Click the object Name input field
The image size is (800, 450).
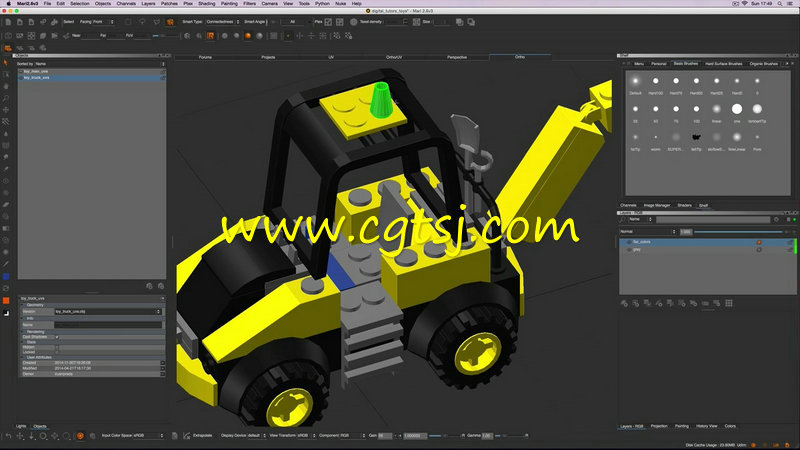click(x=108, y=324)
